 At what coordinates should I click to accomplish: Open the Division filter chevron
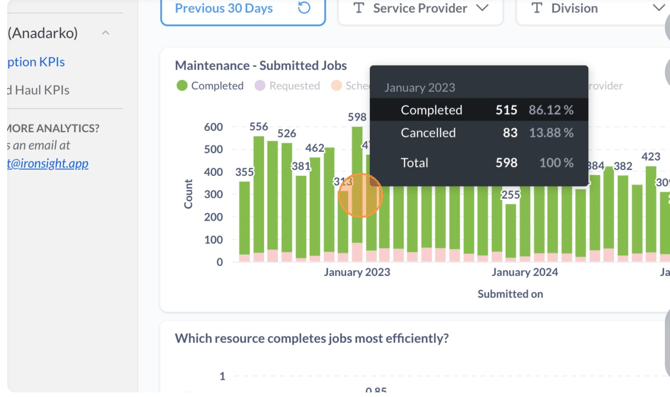pyautogui.click(x=658, y=8)
